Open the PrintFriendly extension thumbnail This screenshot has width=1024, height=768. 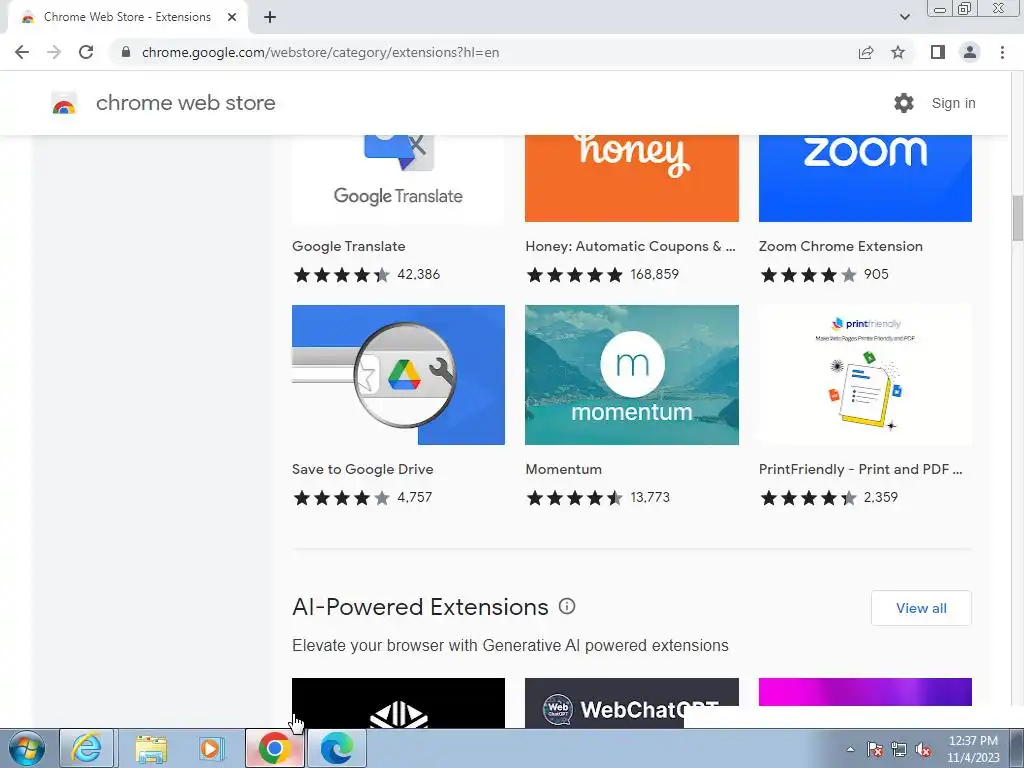pyautogui.click(x=865, y=375)
